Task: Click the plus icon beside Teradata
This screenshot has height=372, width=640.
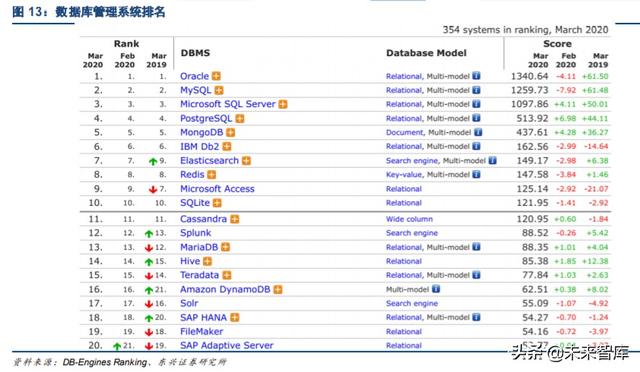Action: [x=227, y=275]
